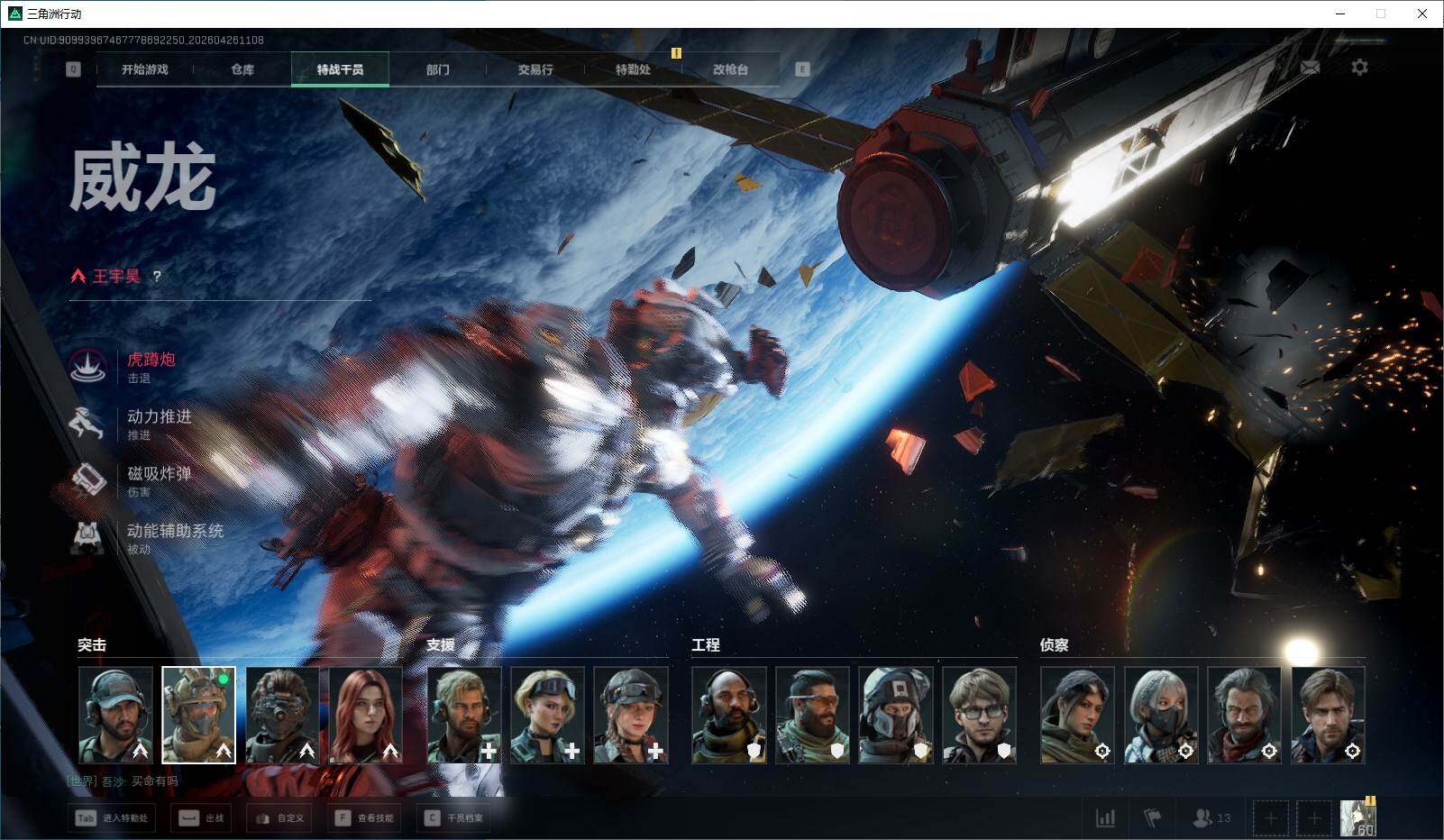Image resolution: width=1444 pixels, height=840 pixels.
Task: Switch to the 部门 tab
Action: coord(438,69)
